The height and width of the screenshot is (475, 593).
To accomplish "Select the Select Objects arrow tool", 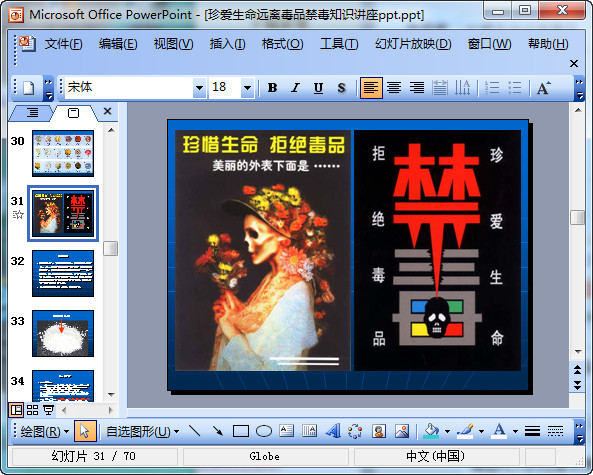I will click(x=85, y=431).
